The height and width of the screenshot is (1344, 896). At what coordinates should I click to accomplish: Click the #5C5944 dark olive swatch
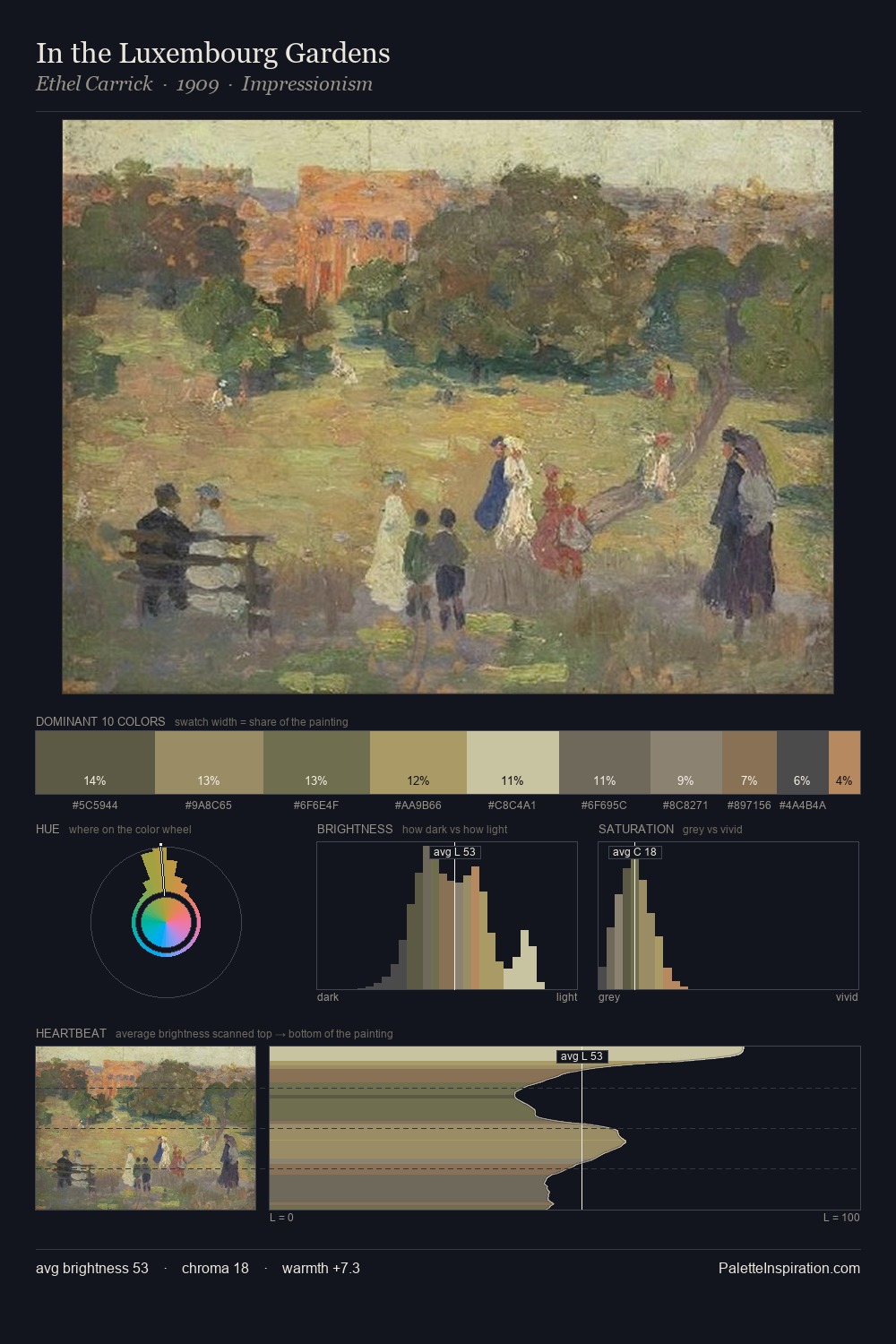coord(95,762)
